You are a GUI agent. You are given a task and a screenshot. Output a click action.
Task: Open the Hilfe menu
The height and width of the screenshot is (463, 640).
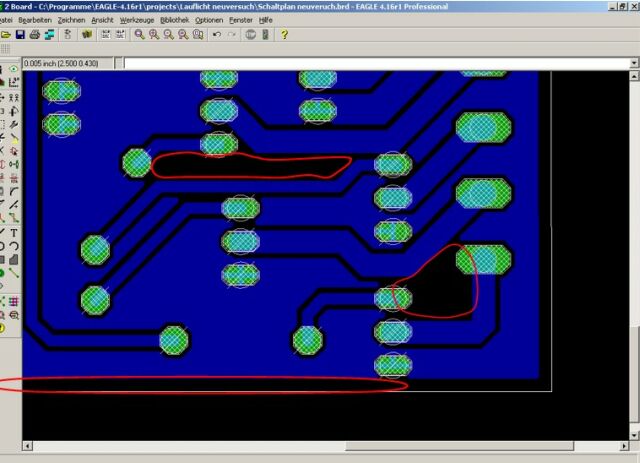point(265,20)
